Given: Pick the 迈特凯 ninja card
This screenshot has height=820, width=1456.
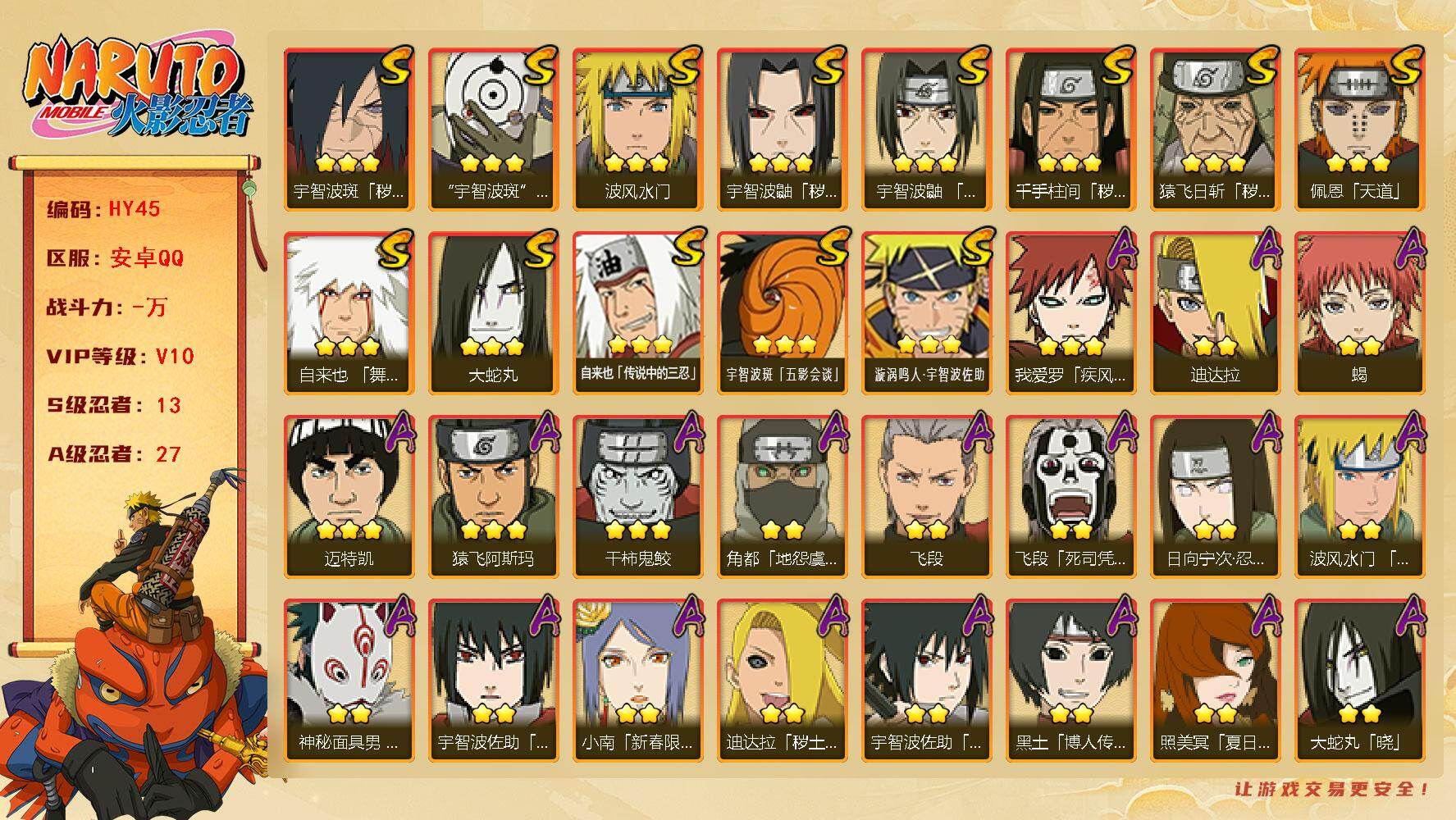Looking at the screenshot, I should [x=349, y=497].
